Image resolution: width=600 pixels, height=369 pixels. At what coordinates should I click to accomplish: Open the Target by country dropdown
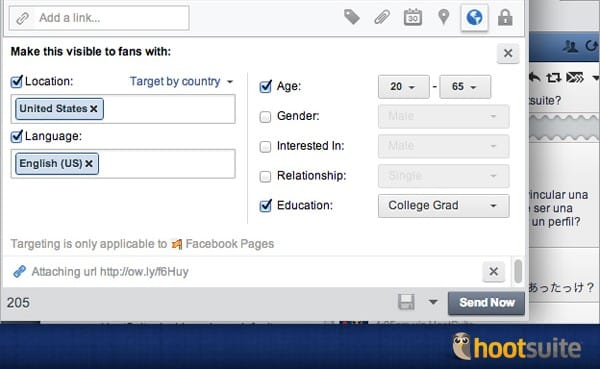click(x=181, y=82)
